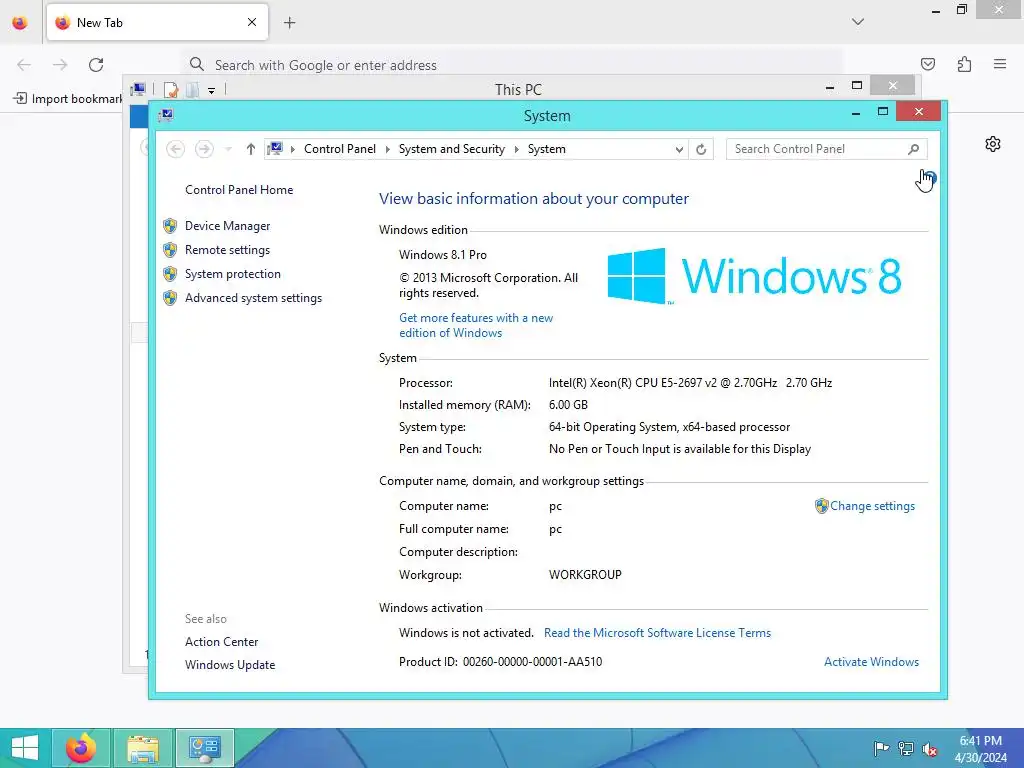Image resolution: width=1024 pixels, height=768 pixels.
Task: Click Change settings for computer name
Action: (x=872, y=506)
